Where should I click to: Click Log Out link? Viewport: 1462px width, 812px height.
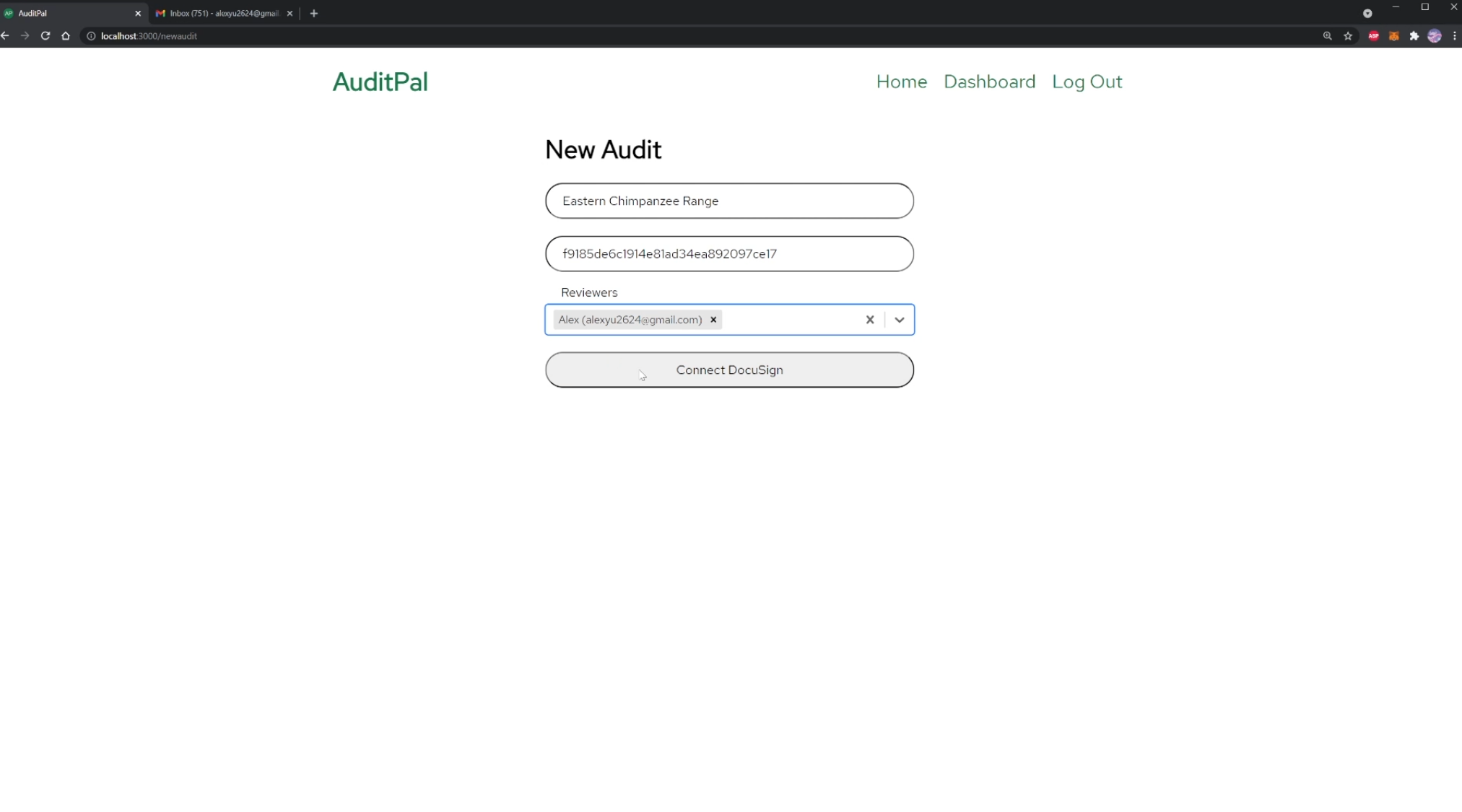click(1087, 82)
